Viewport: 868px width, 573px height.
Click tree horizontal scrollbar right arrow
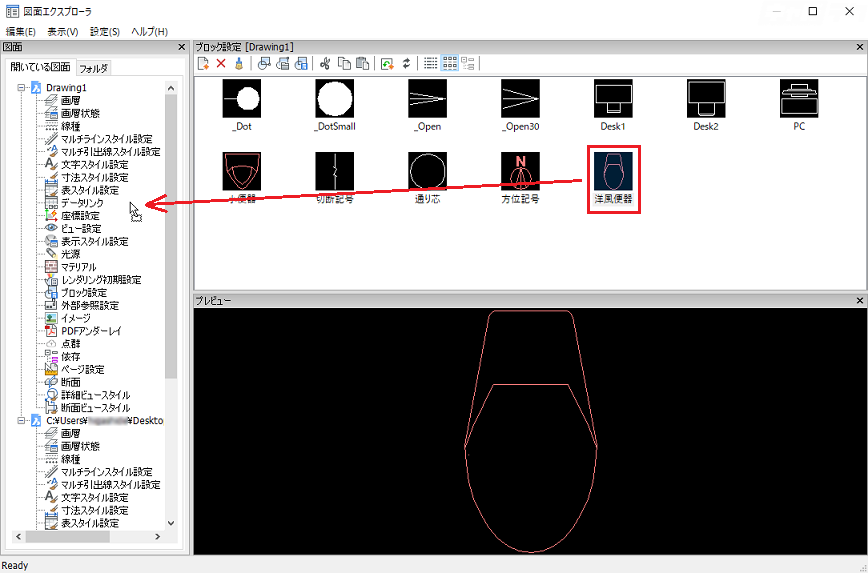[x=158, y=536]
